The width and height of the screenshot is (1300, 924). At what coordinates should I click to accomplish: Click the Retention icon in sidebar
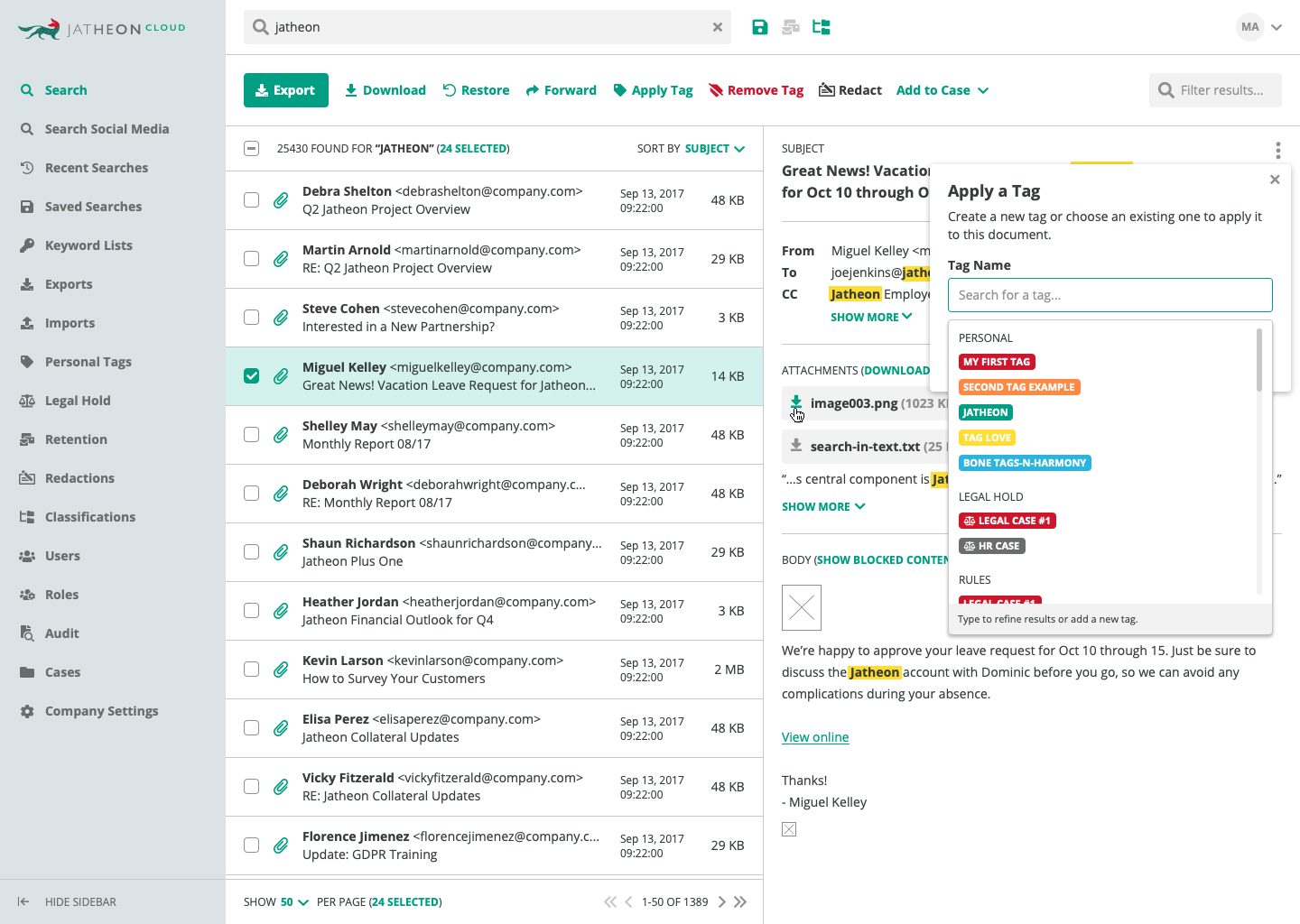(x=27, y=439)
